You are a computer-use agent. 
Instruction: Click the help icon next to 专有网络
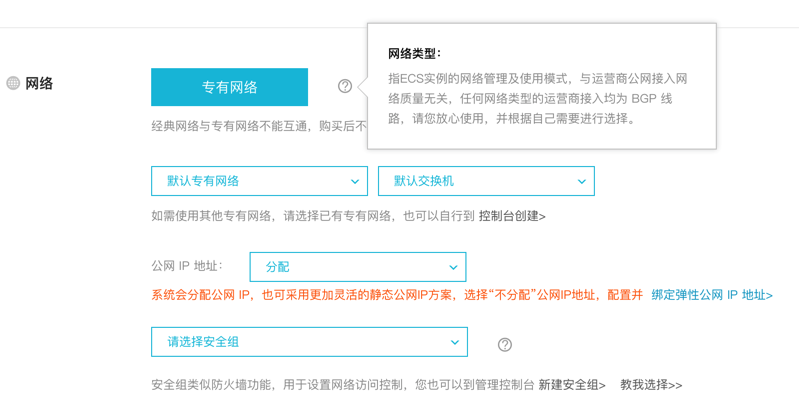(345, 86)
